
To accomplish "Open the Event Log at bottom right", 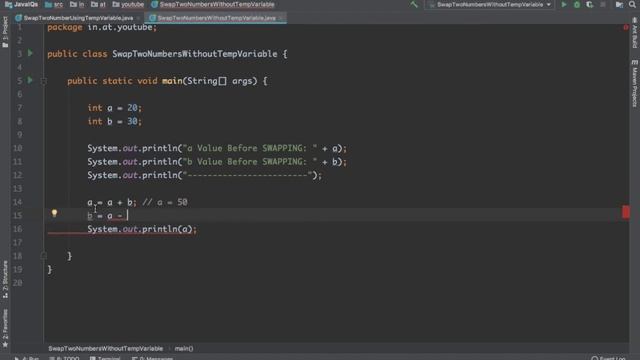I will (608, 358).
